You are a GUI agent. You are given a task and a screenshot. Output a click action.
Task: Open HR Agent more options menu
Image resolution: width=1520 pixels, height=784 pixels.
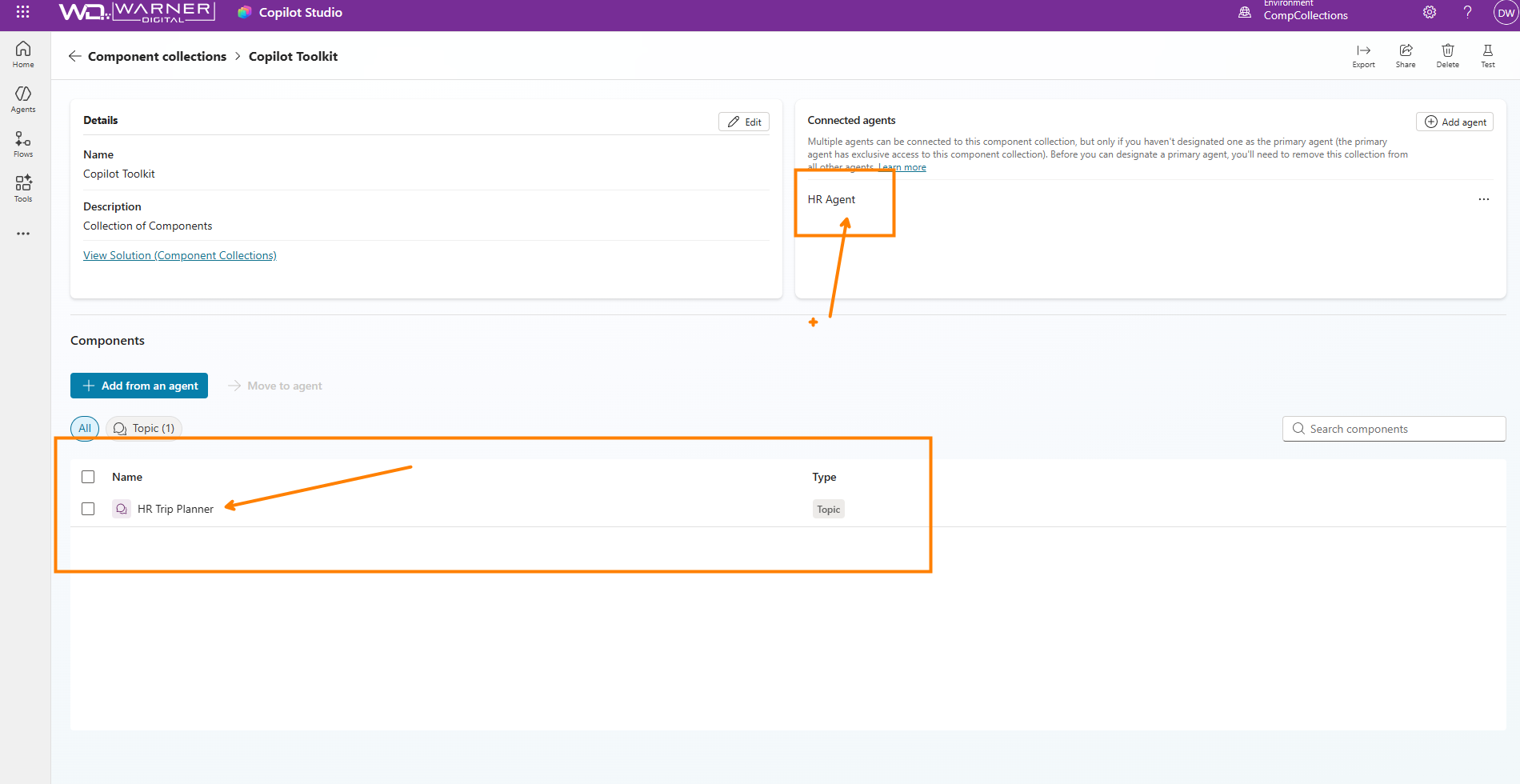click(1483, 199)
